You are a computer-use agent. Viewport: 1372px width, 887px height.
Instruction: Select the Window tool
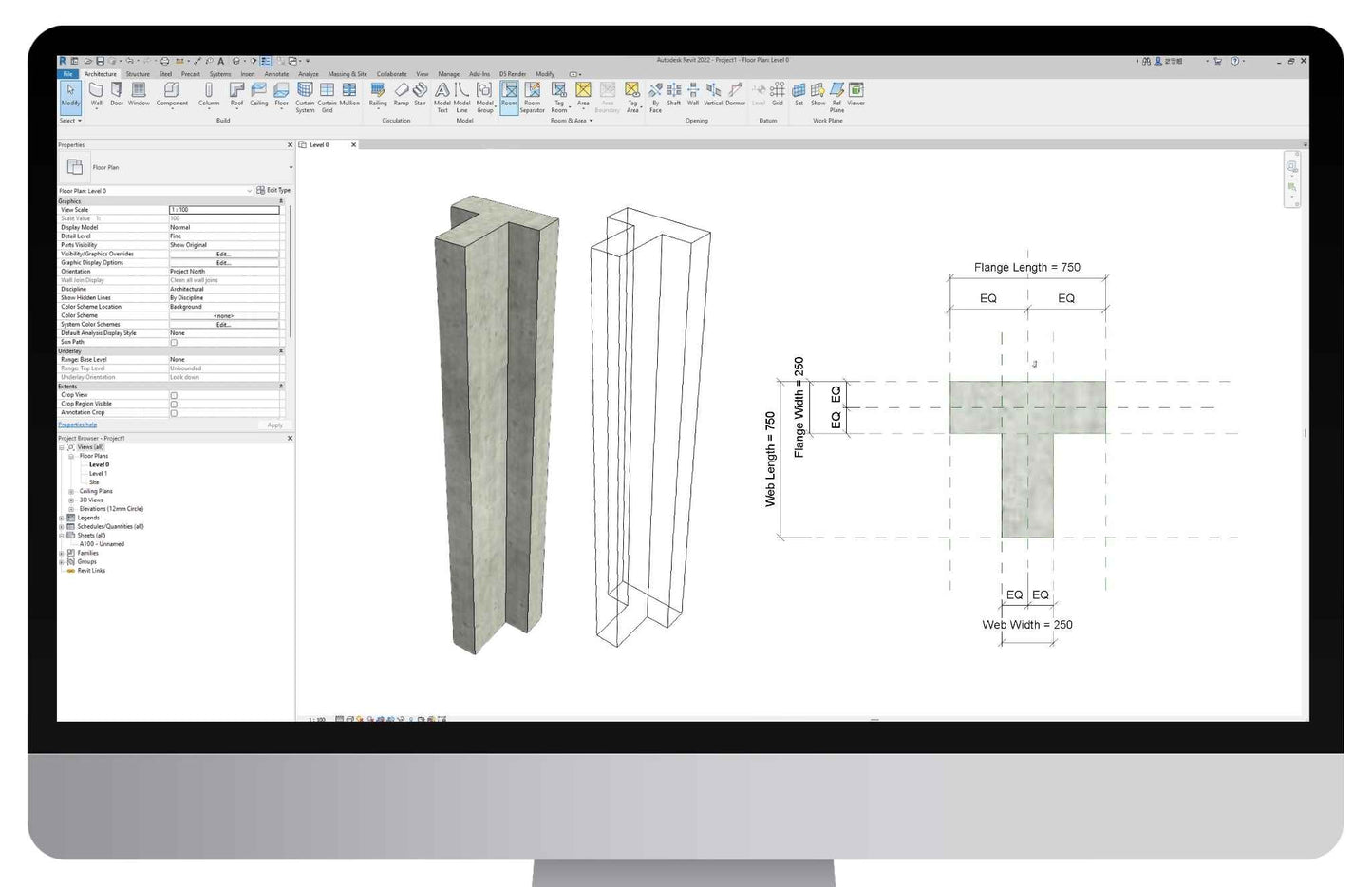tap(139, 94)
